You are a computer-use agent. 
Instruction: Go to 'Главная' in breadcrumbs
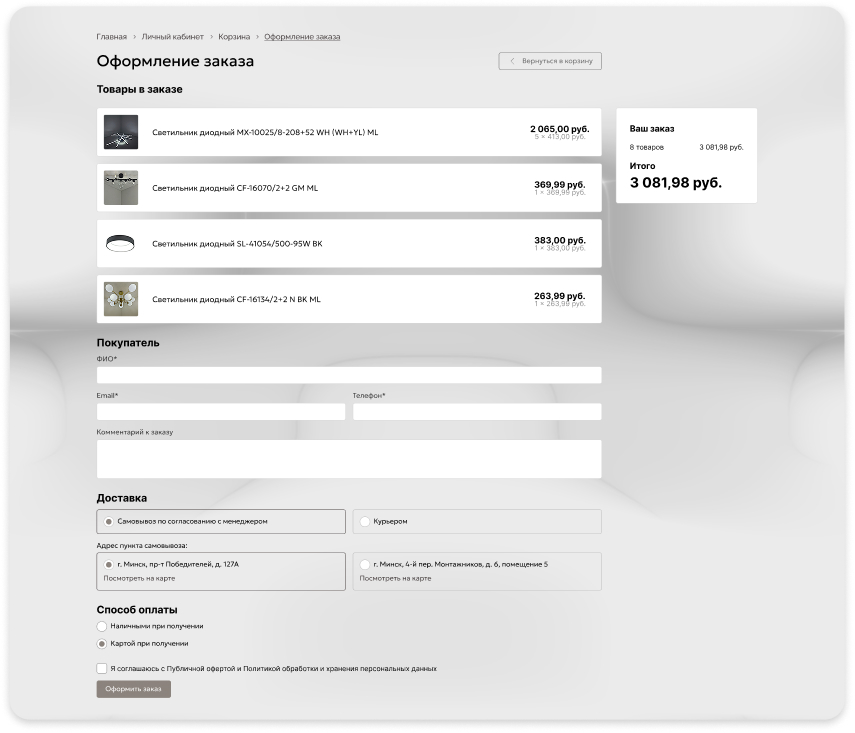point(111,37)
